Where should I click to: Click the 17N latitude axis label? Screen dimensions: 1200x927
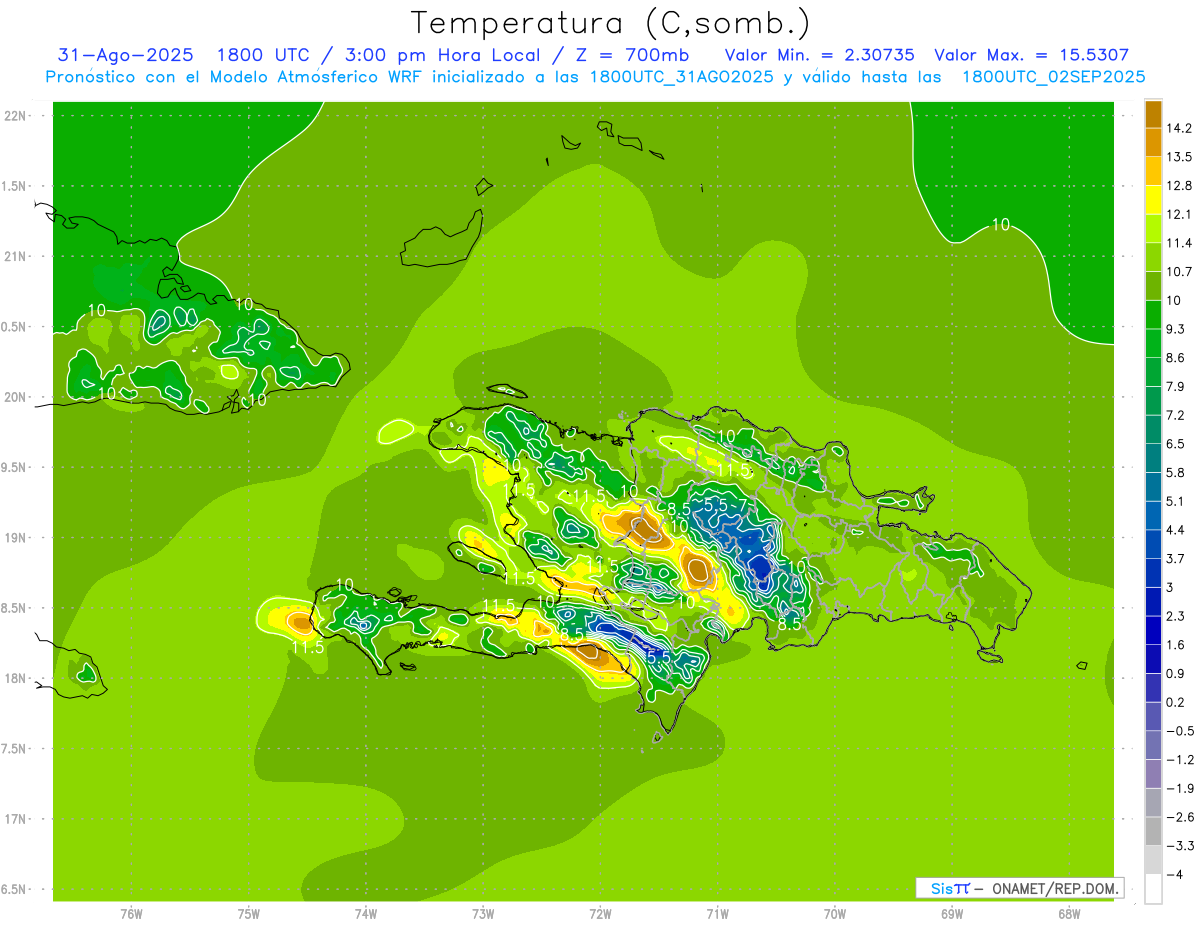[14, 819]
